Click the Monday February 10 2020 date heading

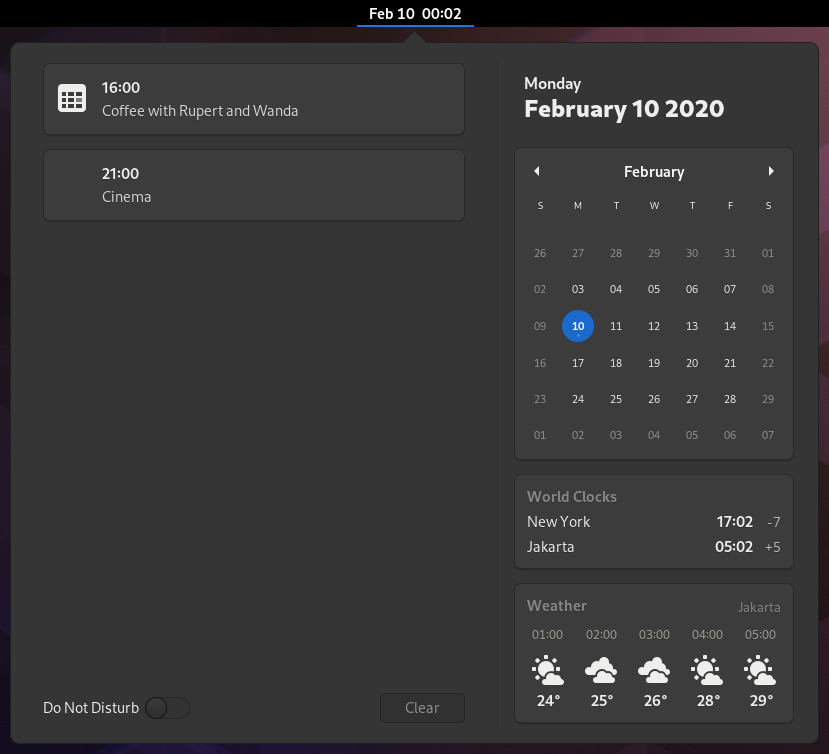point(624,99)
